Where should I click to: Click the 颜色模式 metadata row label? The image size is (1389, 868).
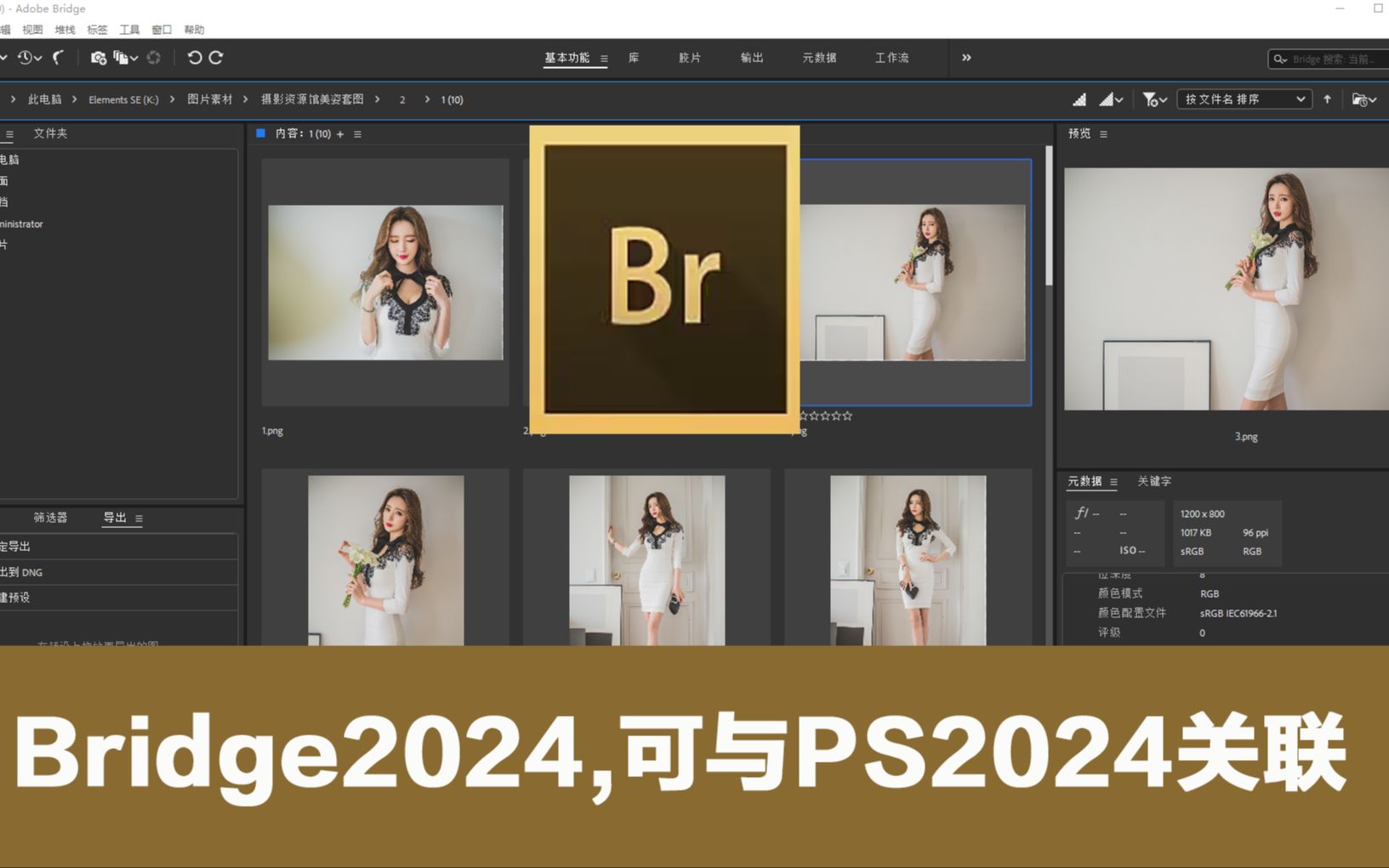pyautogui.click(x=1119, y=593)
